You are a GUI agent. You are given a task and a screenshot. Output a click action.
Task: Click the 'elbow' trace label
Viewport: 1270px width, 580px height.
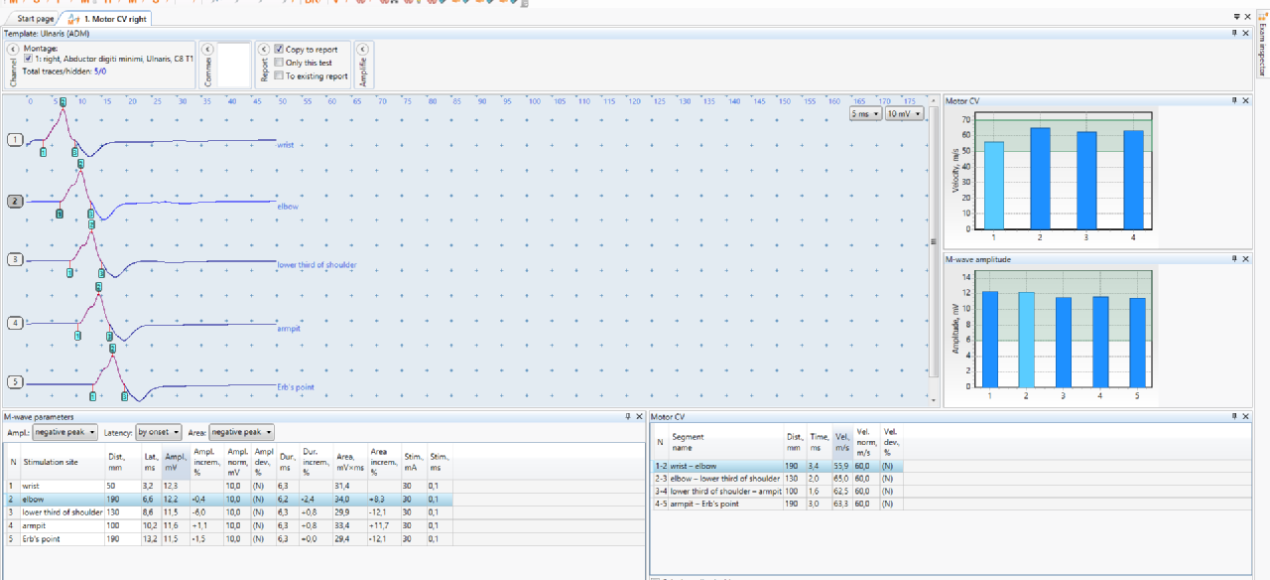(288, 206)
